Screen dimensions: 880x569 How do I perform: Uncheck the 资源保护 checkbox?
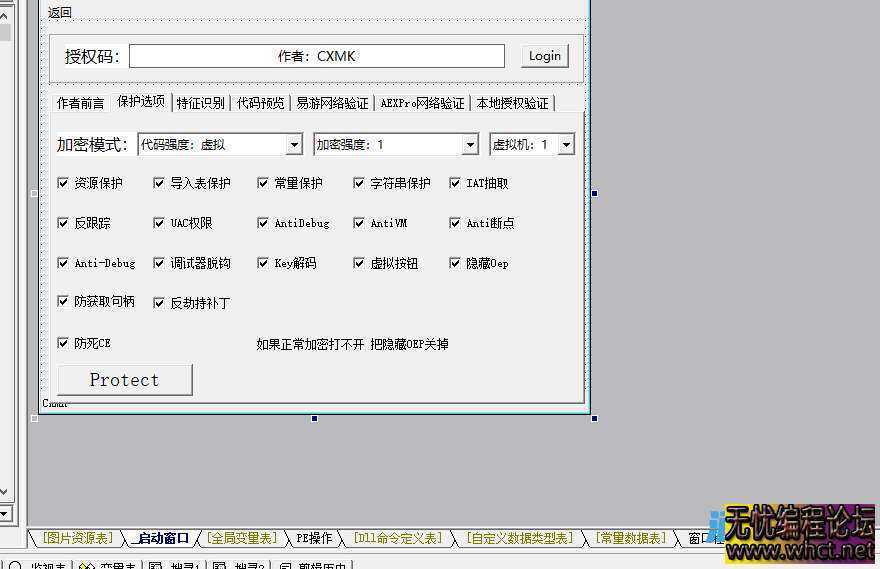click(63, 183)
